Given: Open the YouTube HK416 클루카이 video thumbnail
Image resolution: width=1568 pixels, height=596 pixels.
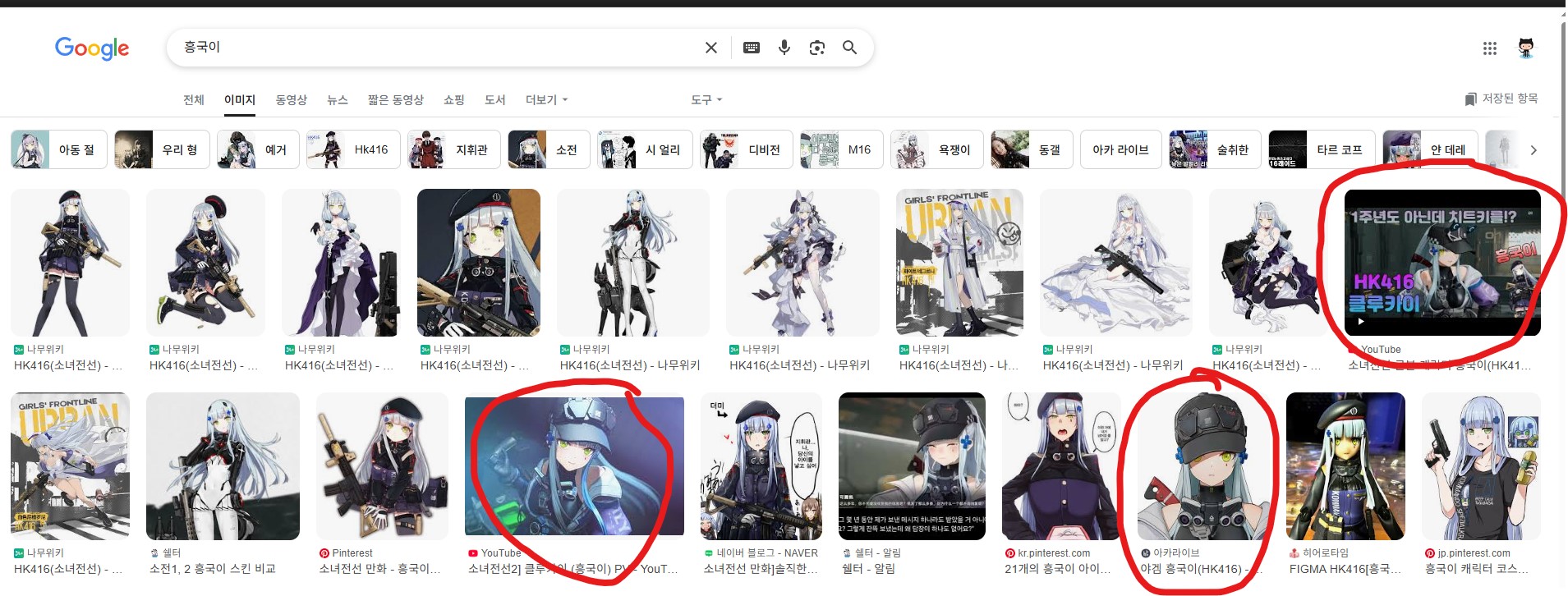Looking at the screenshot, I should tap(1442, 263).
